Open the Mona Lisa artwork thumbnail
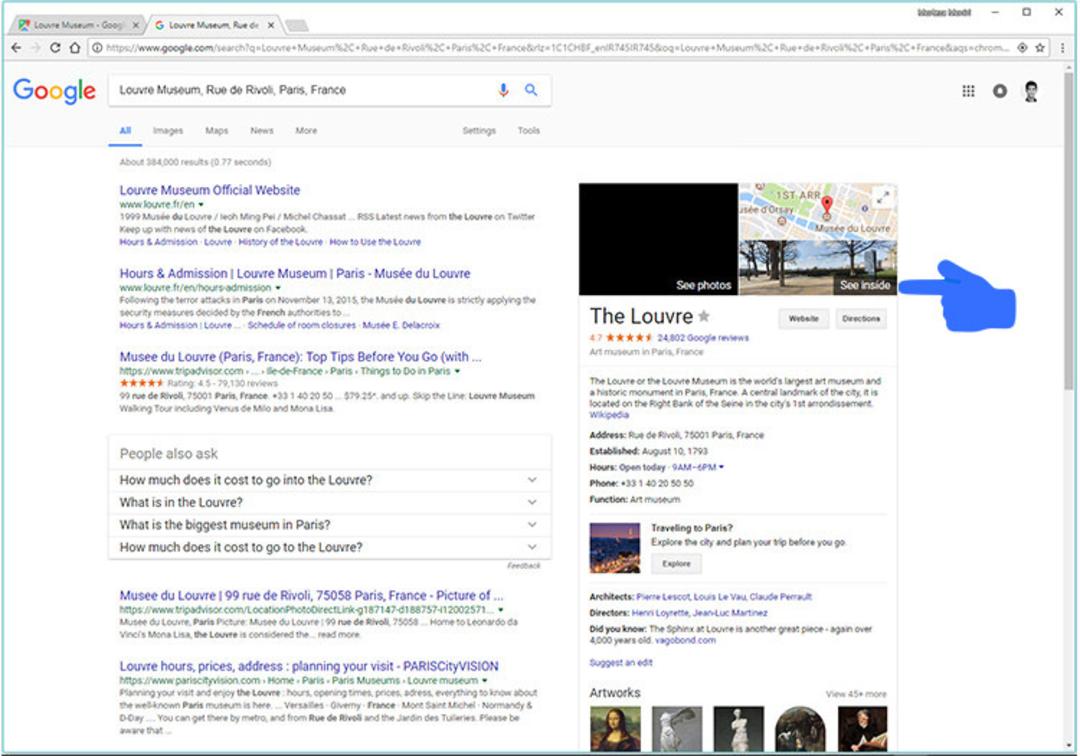The image size is (1080, 756). [x=615, y=728]
